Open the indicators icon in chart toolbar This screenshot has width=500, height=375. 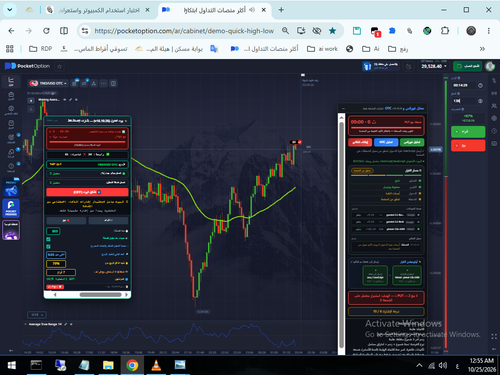click(84, 83)
